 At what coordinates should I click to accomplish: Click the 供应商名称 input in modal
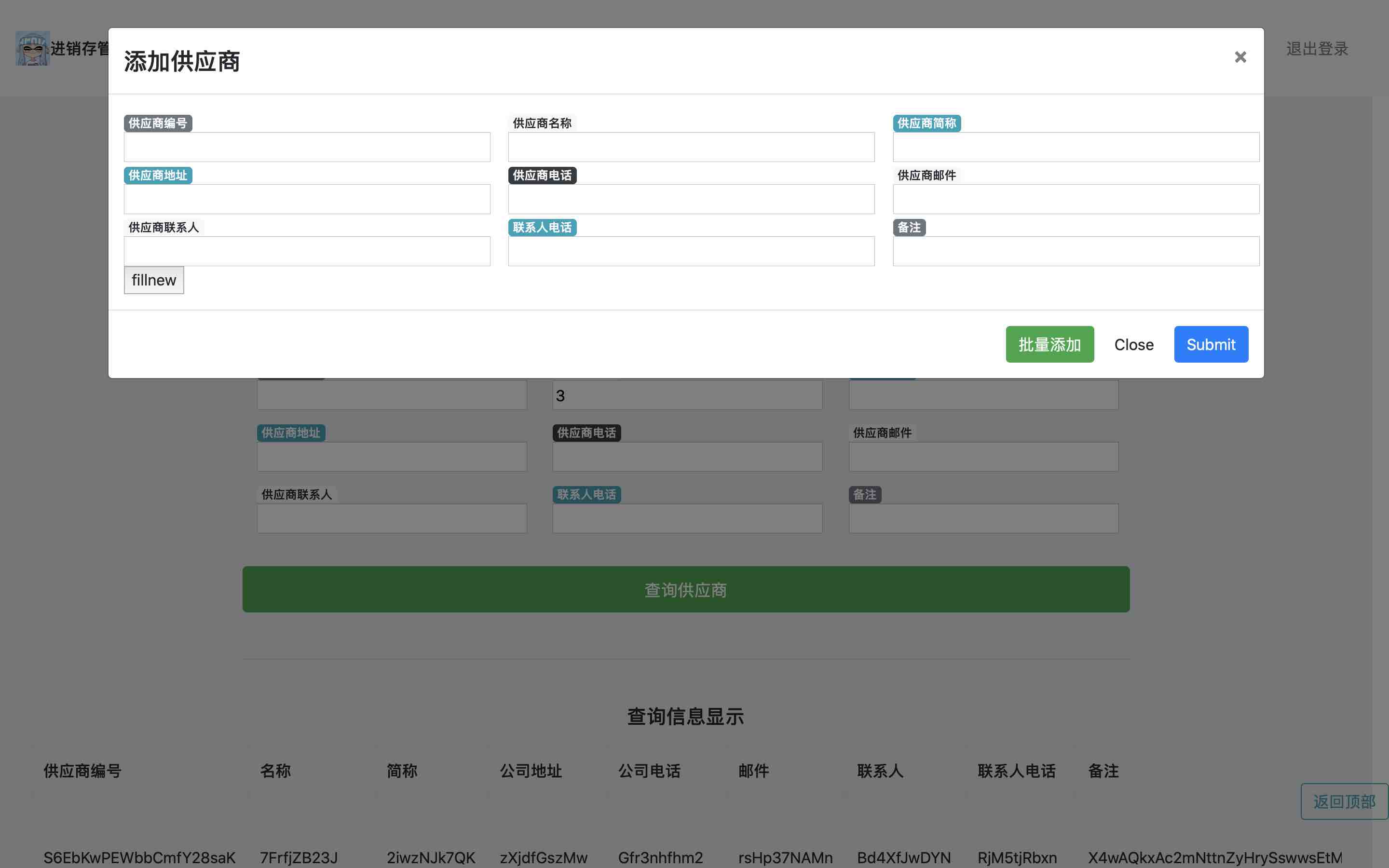click(691, 147)
